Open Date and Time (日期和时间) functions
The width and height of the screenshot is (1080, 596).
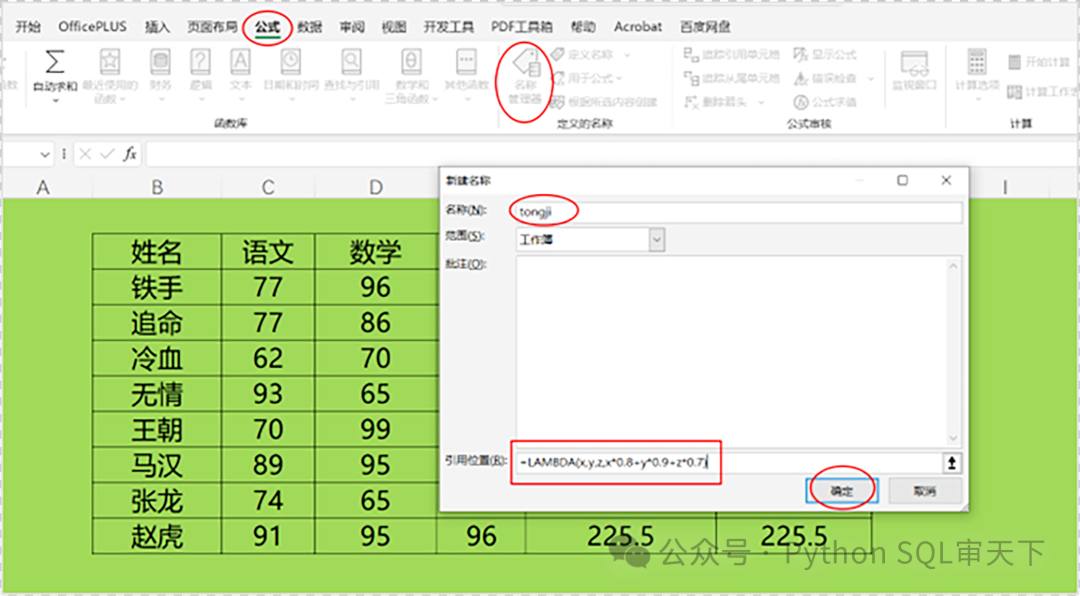[x=290, y=64]
